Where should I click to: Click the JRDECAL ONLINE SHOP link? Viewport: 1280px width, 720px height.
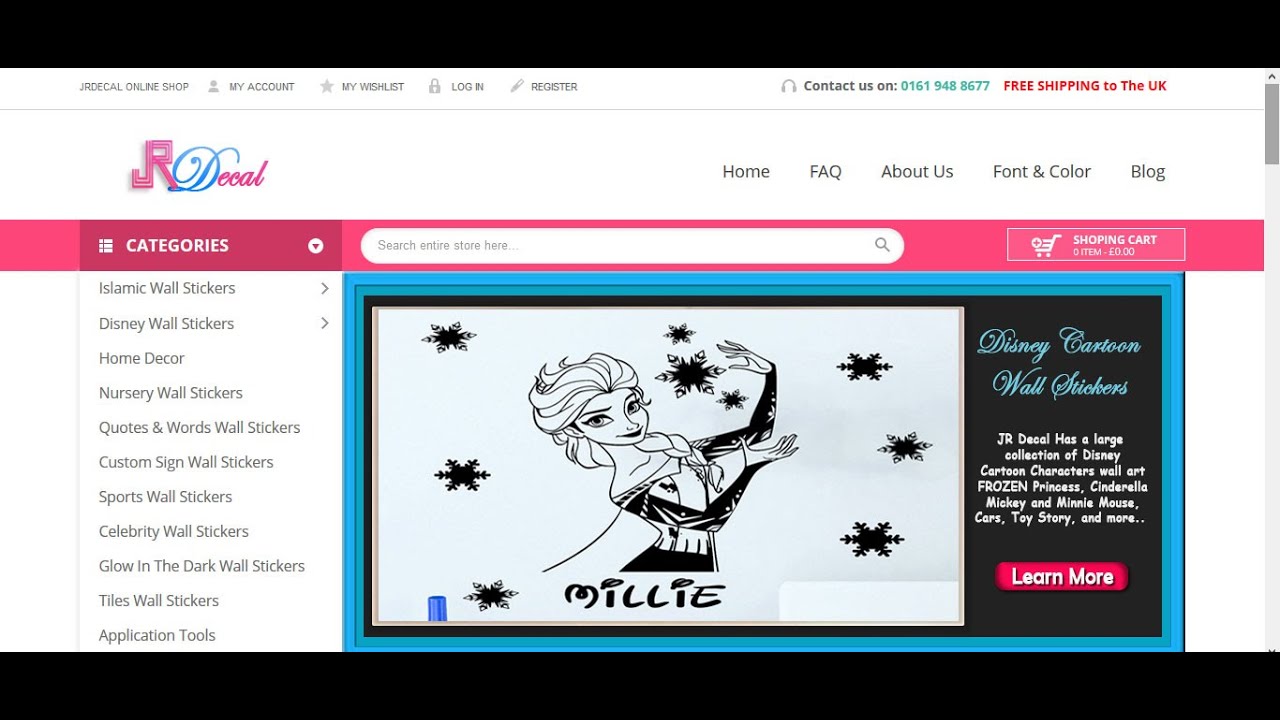(134, 87)
